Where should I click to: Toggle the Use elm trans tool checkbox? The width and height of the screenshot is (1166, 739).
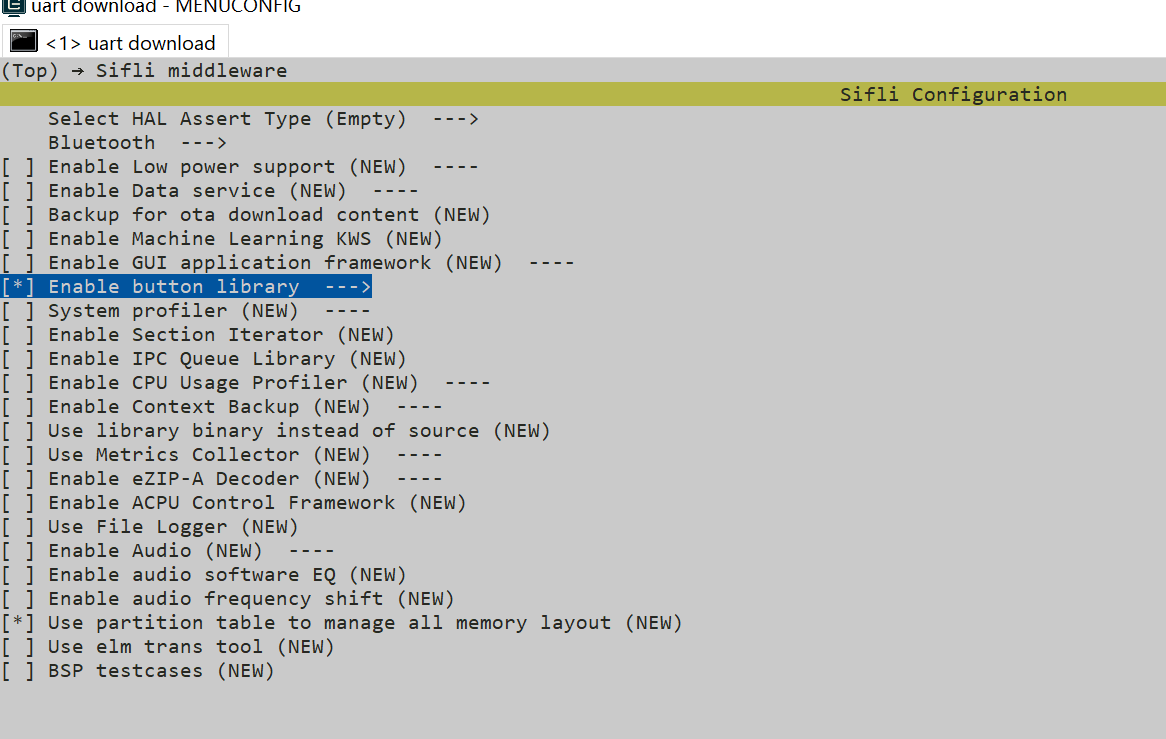point(18,647)
